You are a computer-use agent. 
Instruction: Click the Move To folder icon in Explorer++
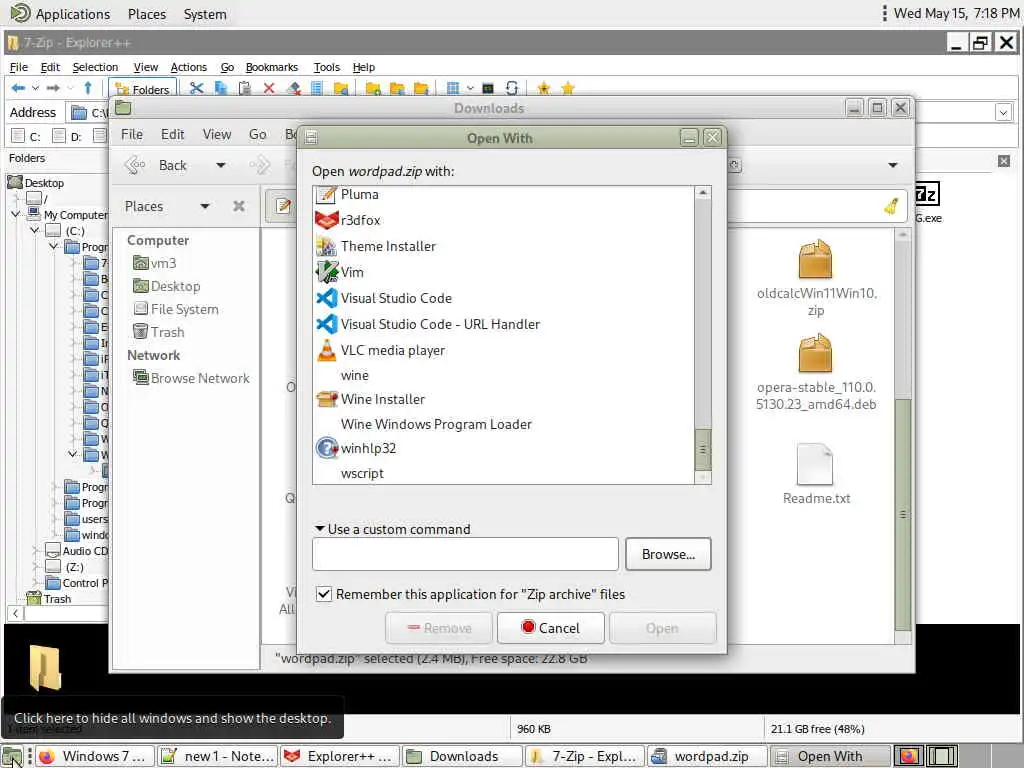coord(421,88)
